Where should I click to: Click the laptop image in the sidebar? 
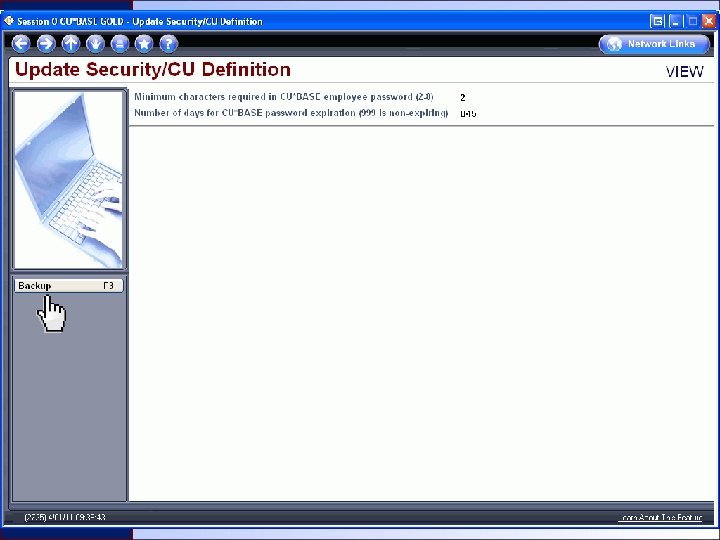click(68, 180)
